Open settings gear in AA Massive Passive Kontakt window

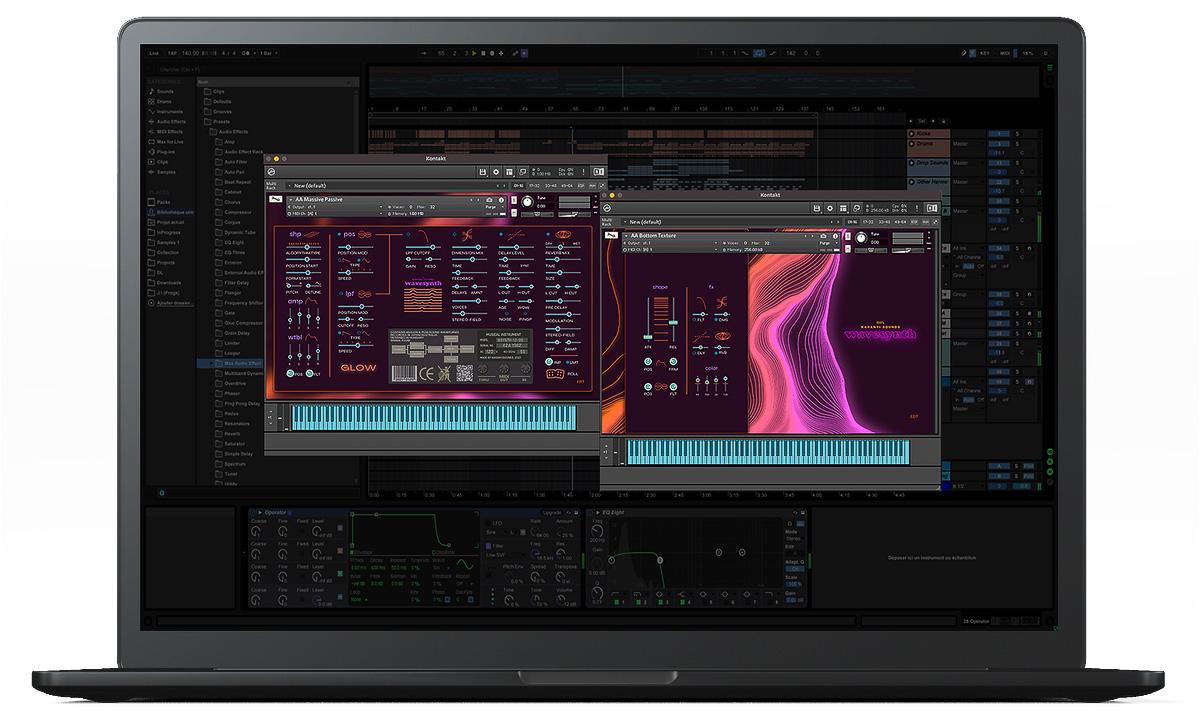pyautogui.click(x=496, y=172)
